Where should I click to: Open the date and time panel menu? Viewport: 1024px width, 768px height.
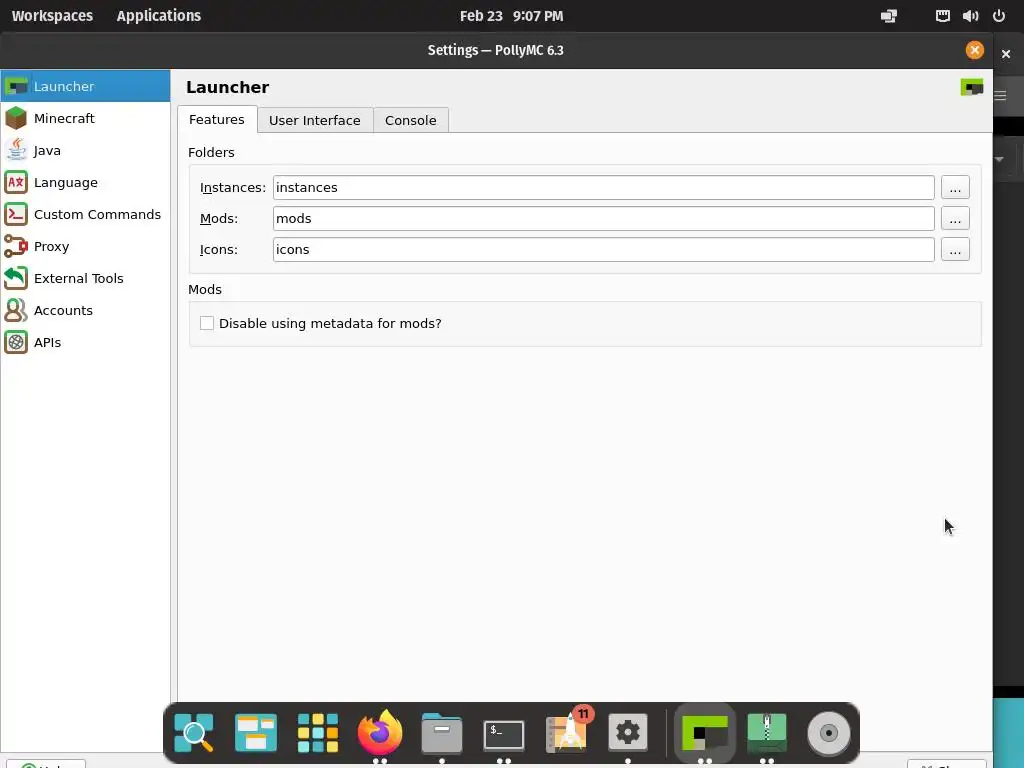511,16
